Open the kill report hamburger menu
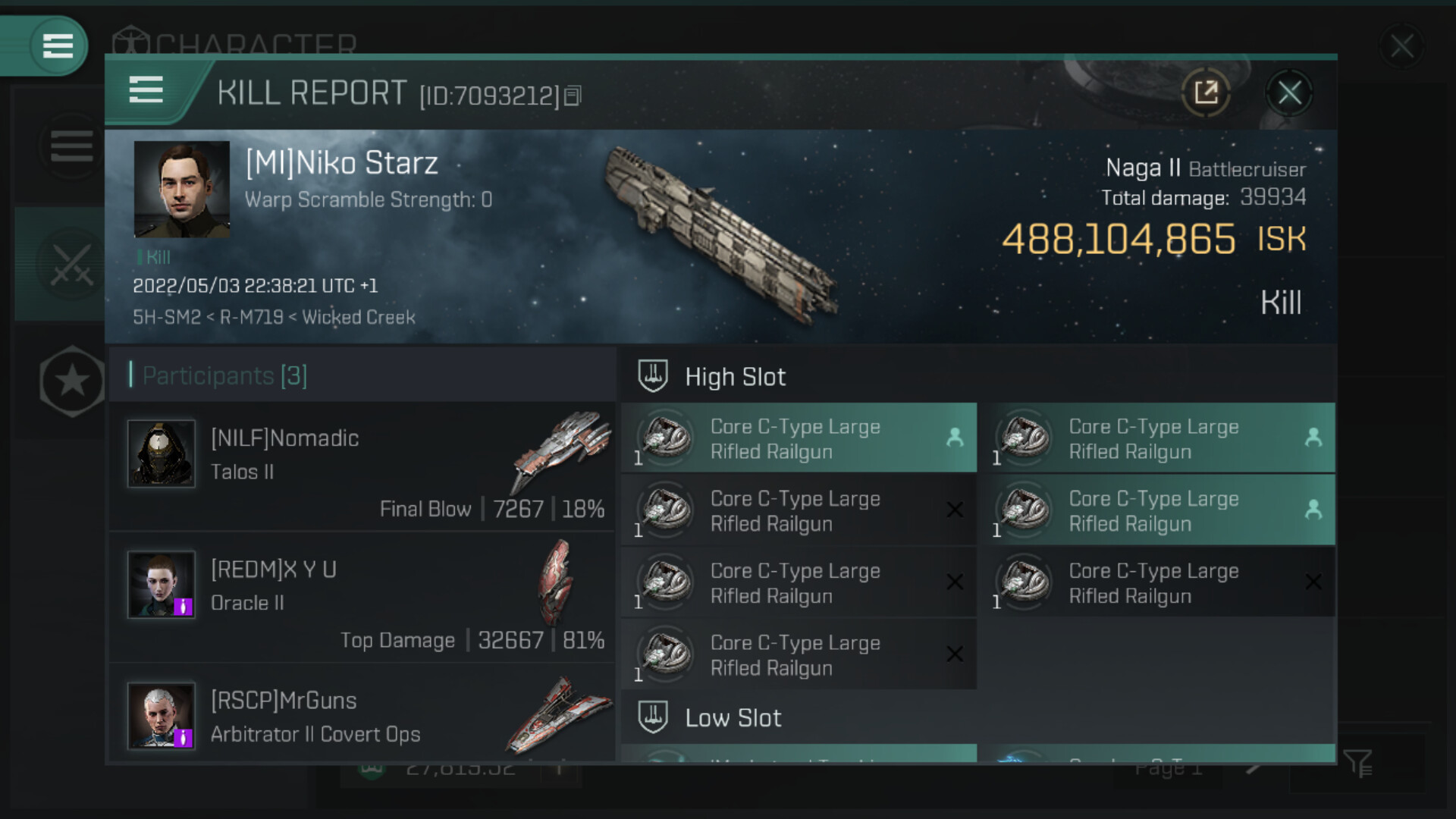 (x=146, y=90)
